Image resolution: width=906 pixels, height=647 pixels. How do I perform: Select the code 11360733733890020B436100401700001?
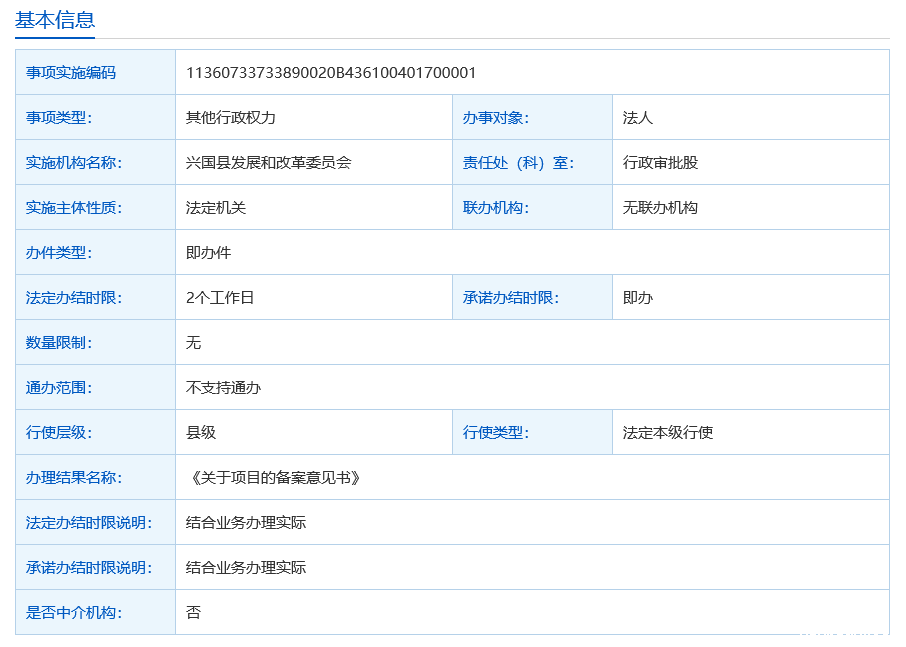[331, 73]
